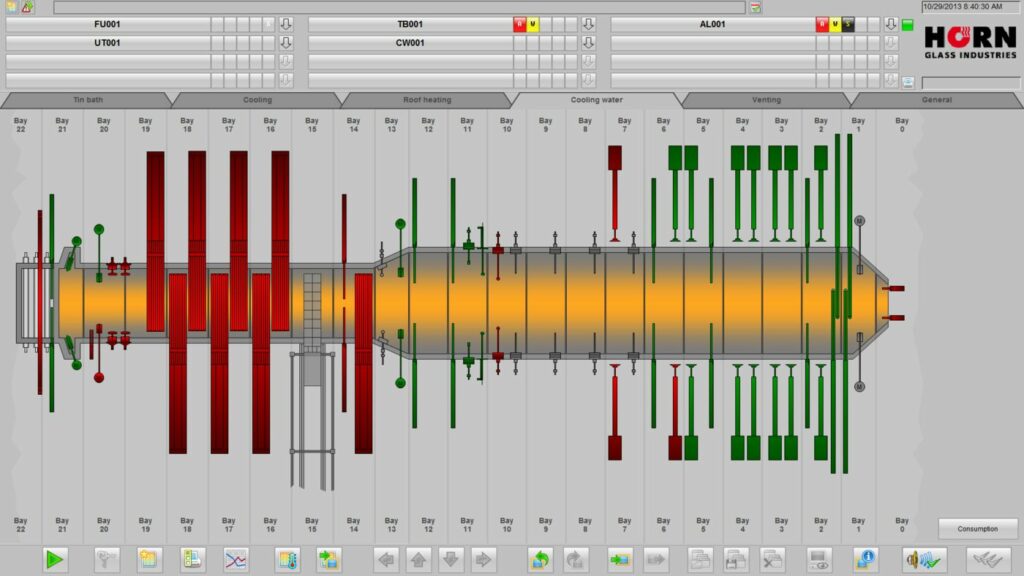The width and height of the screenshot is (1024, 576).
Task: Open the thermometer temperature chart icon
Action: coord(287,560)
